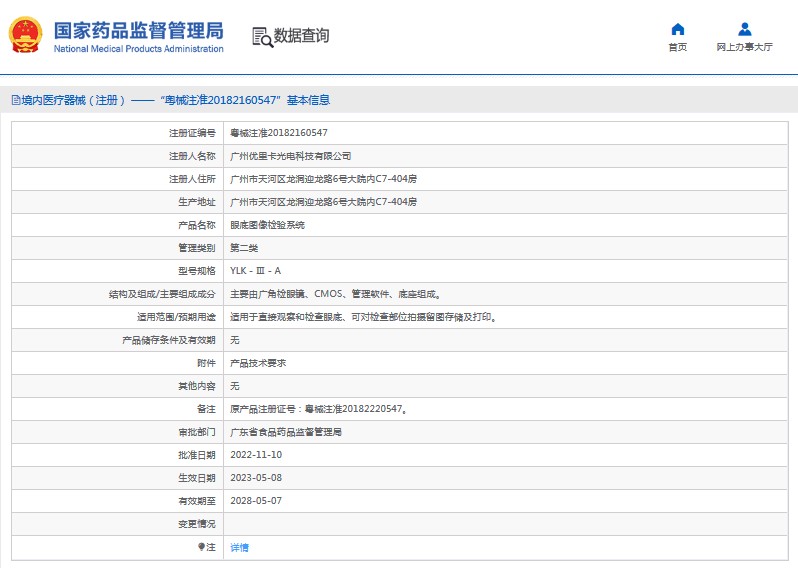
Task: Click the 生效日期 row label
Action: click(x=197, y=478)
